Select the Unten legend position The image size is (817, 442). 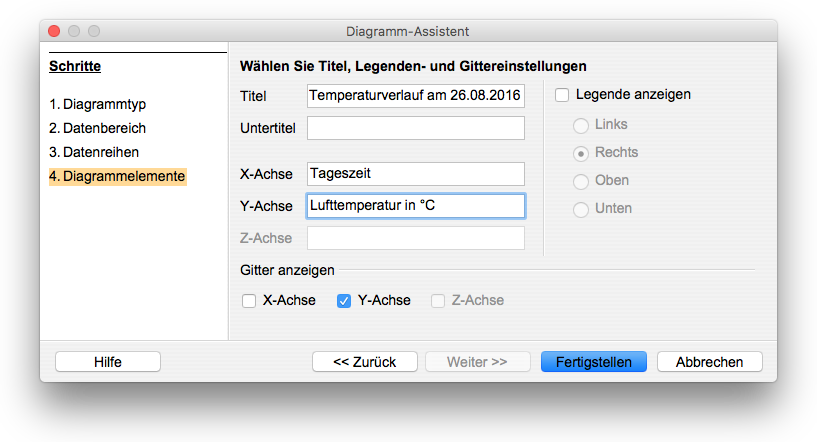tap(580, 209)
